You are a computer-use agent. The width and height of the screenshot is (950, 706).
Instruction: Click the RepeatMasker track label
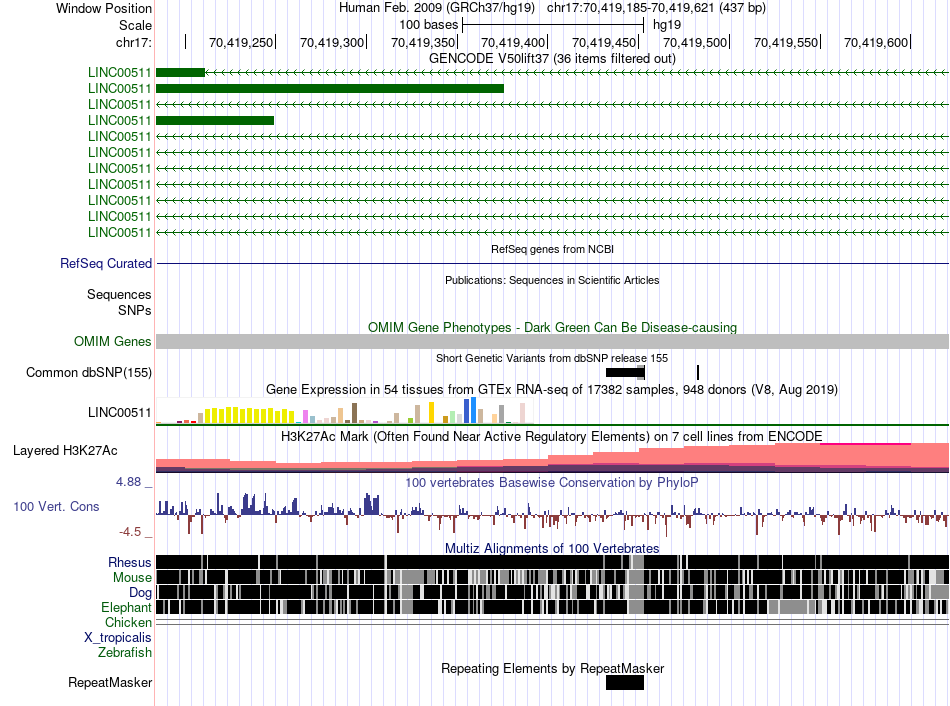tap(110, 682)
